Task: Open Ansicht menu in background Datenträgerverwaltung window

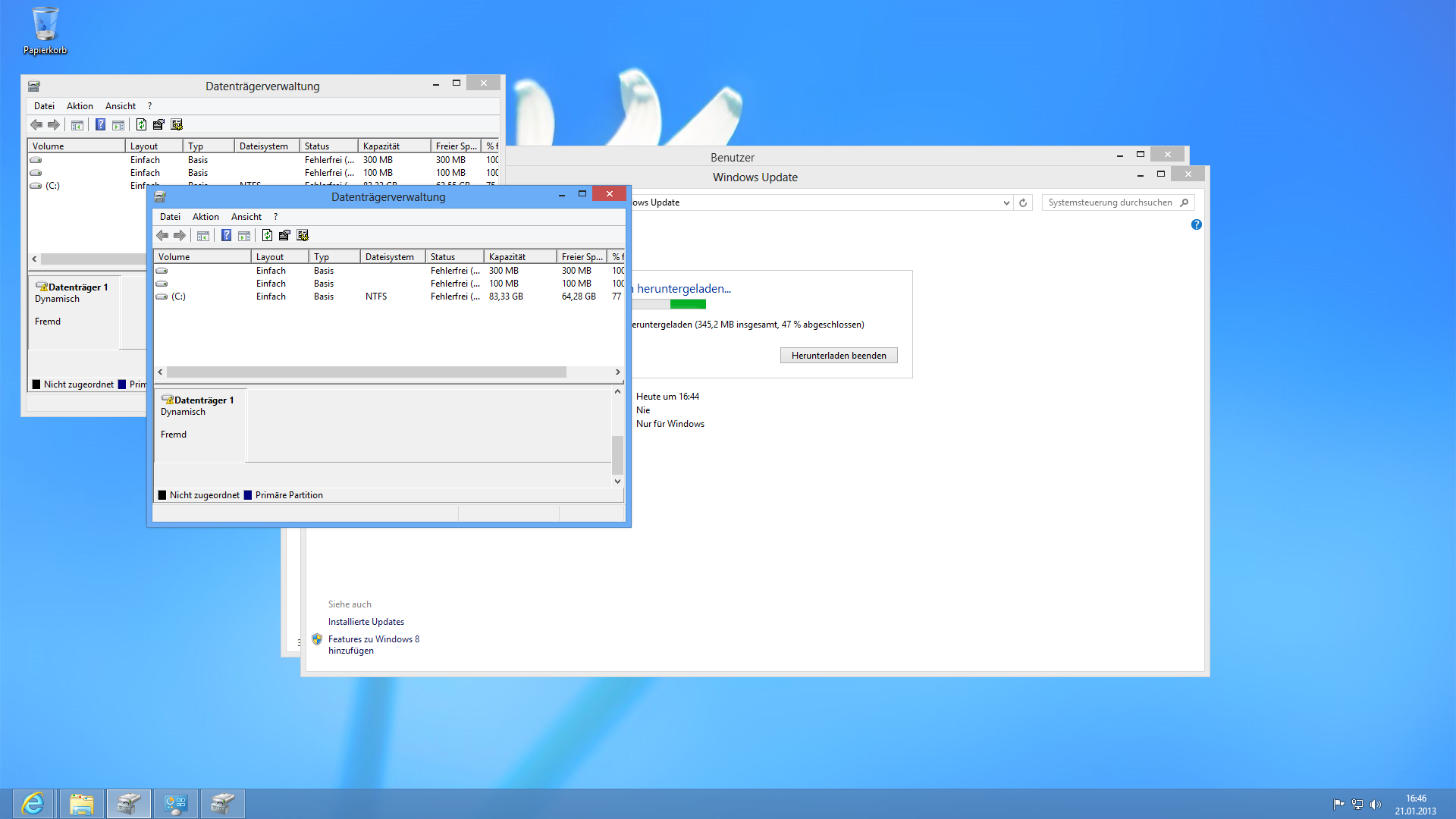Action: coord(120,106)
